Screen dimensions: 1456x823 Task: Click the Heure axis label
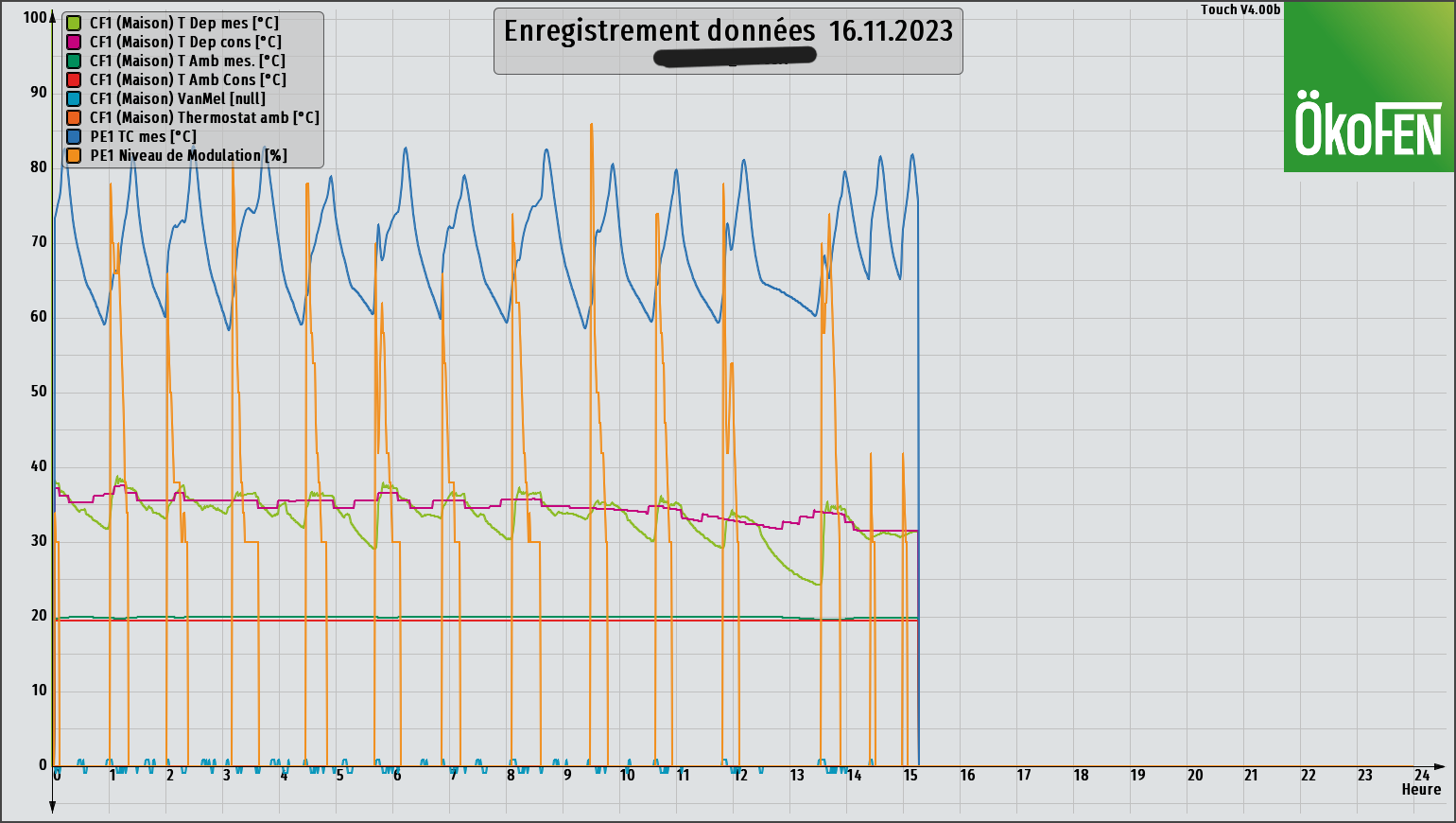click(1421, 790)
